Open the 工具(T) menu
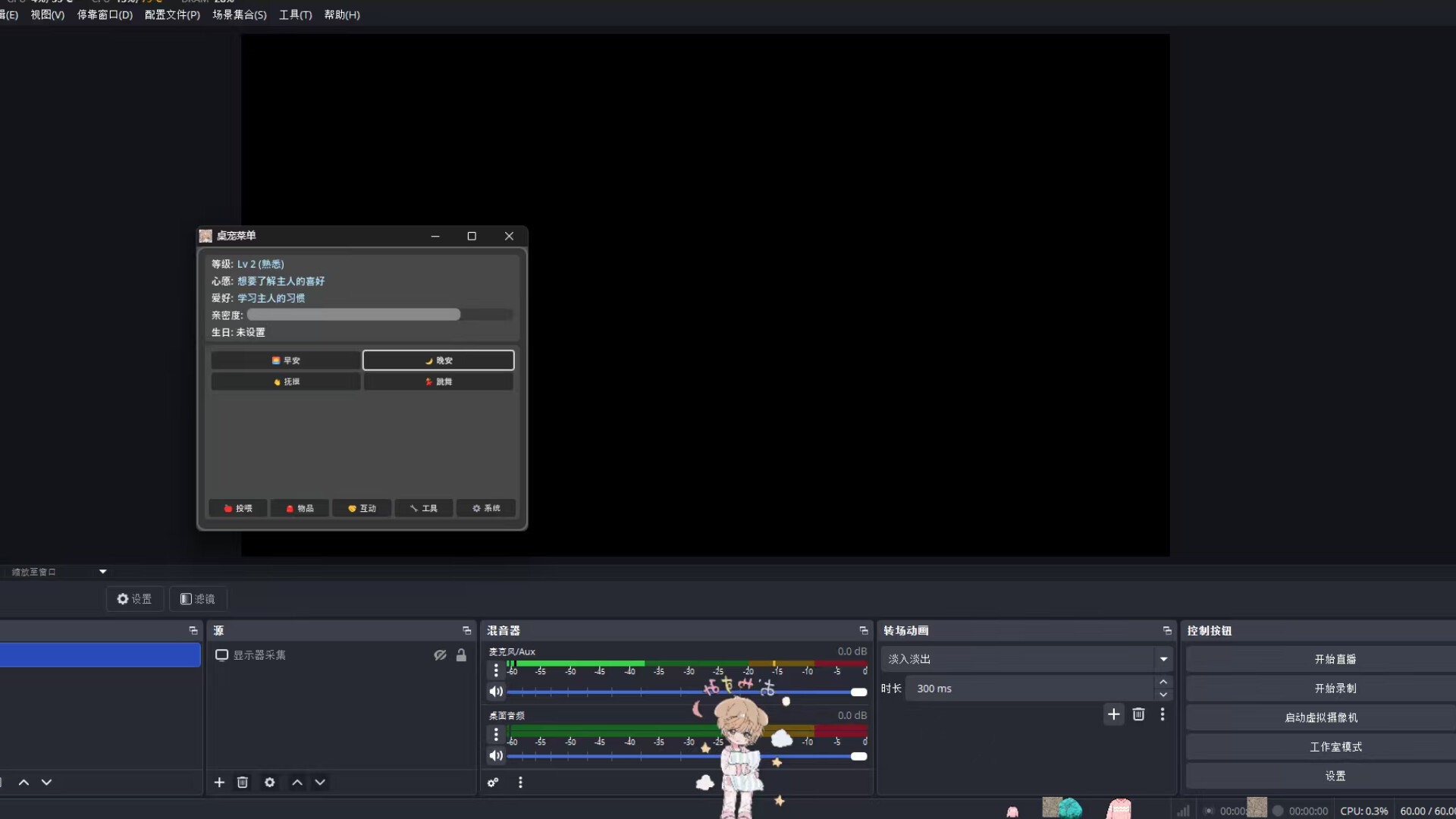Image resolution: width=1456 pixels, height=819 pixels. (295, 14)
